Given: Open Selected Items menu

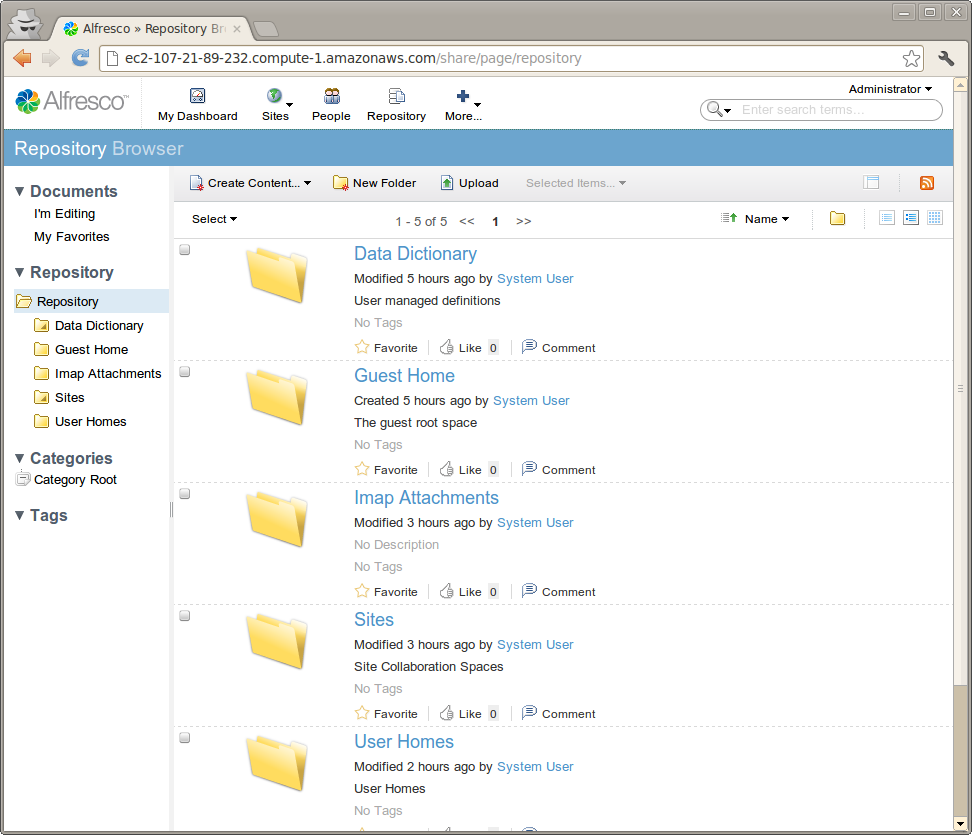Looking at the screenshot, I should [x=576, y=183].
